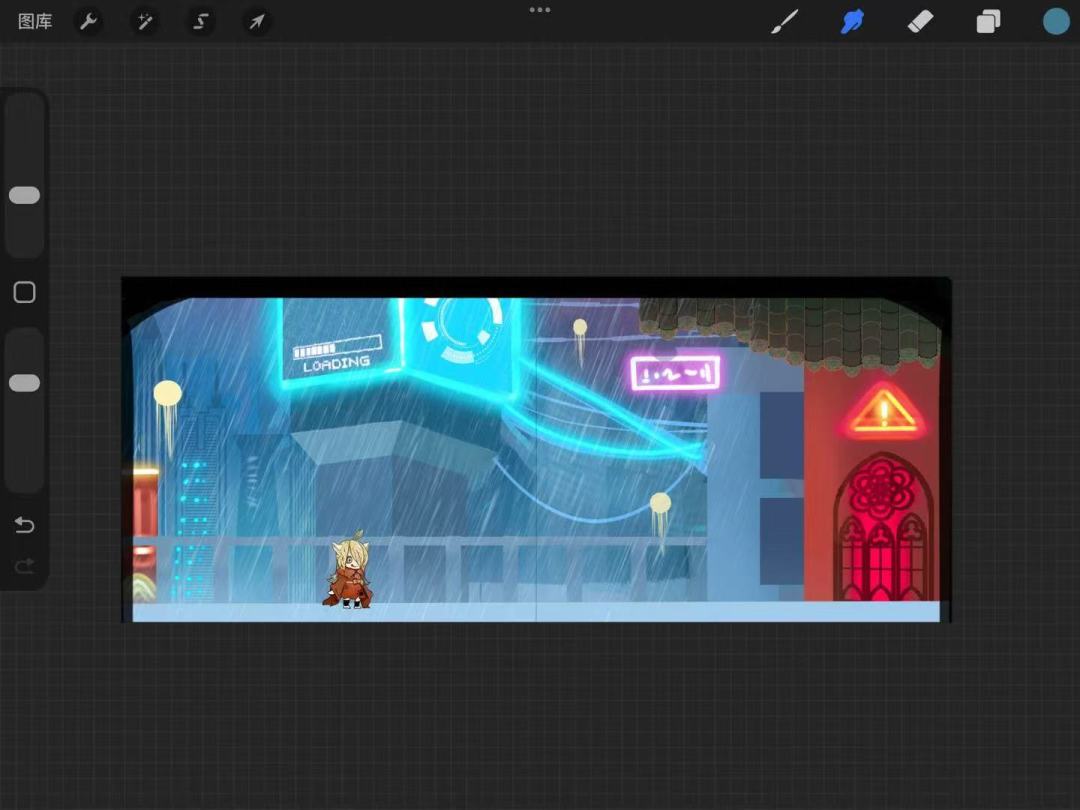Redo the last undone action
Image resolution: width=1080 pixels, height=810 pixels.
coord(24,566)
